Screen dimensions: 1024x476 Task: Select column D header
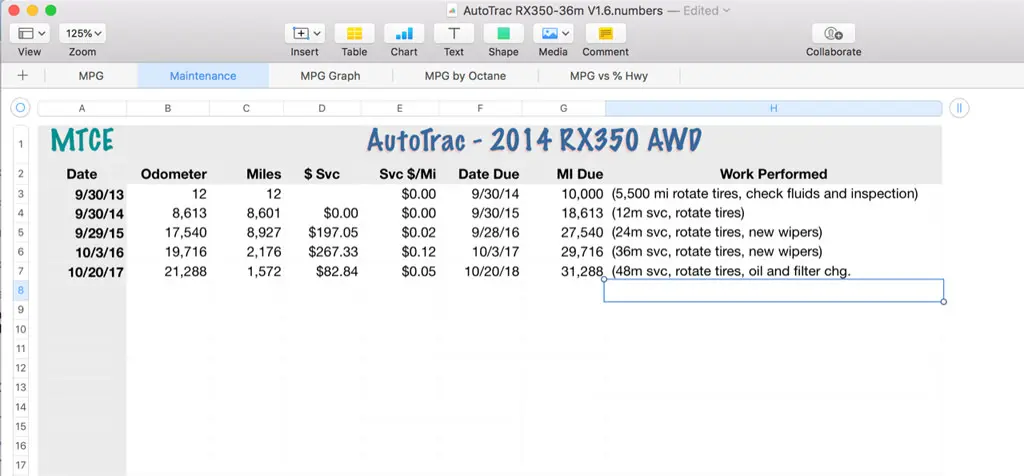(x=321, y=108)
